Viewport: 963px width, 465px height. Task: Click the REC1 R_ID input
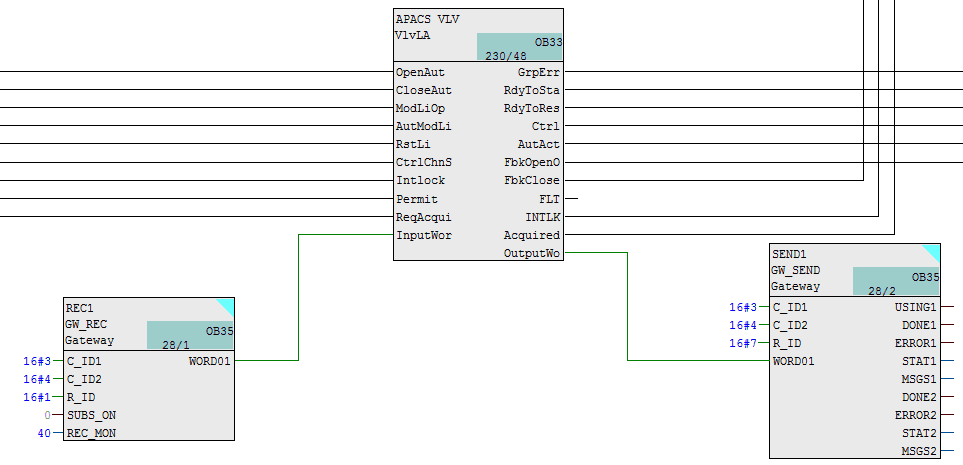pyautogui.click(x=80, y=397)
